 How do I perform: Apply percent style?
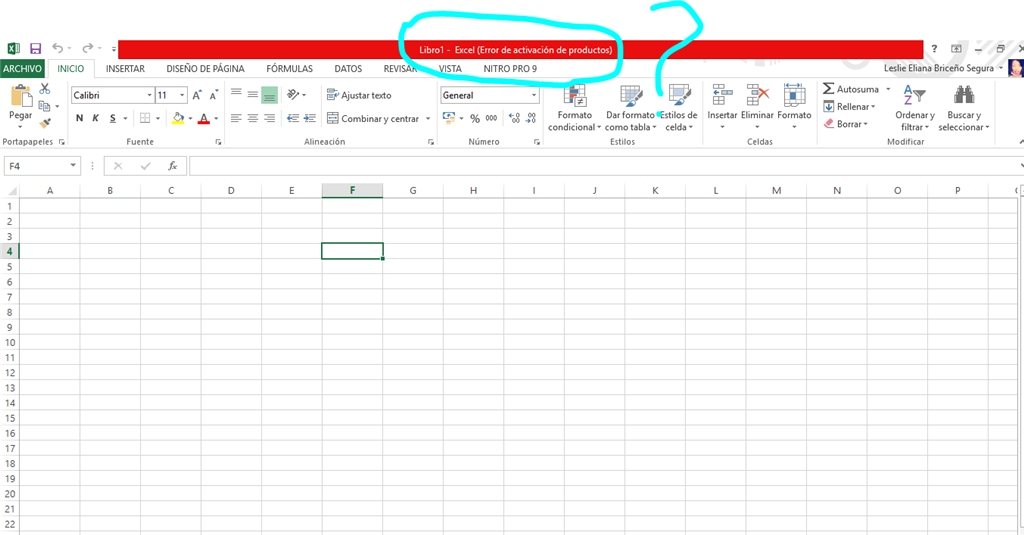click(475, 118)
